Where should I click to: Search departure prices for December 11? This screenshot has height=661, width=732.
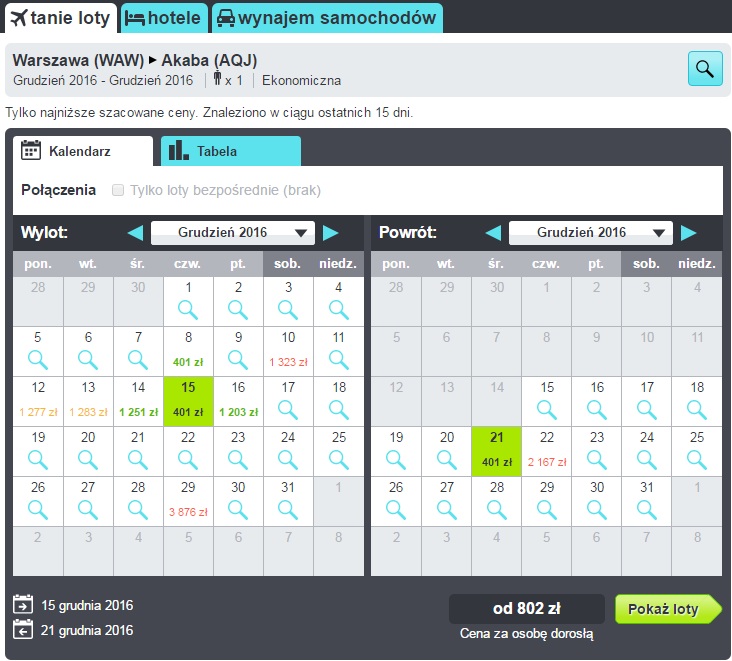tap(338, 359)
